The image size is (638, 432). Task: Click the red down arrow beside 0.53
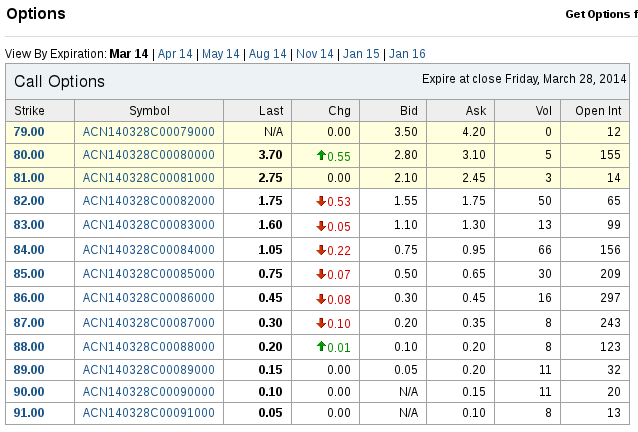tap(321, 201)
